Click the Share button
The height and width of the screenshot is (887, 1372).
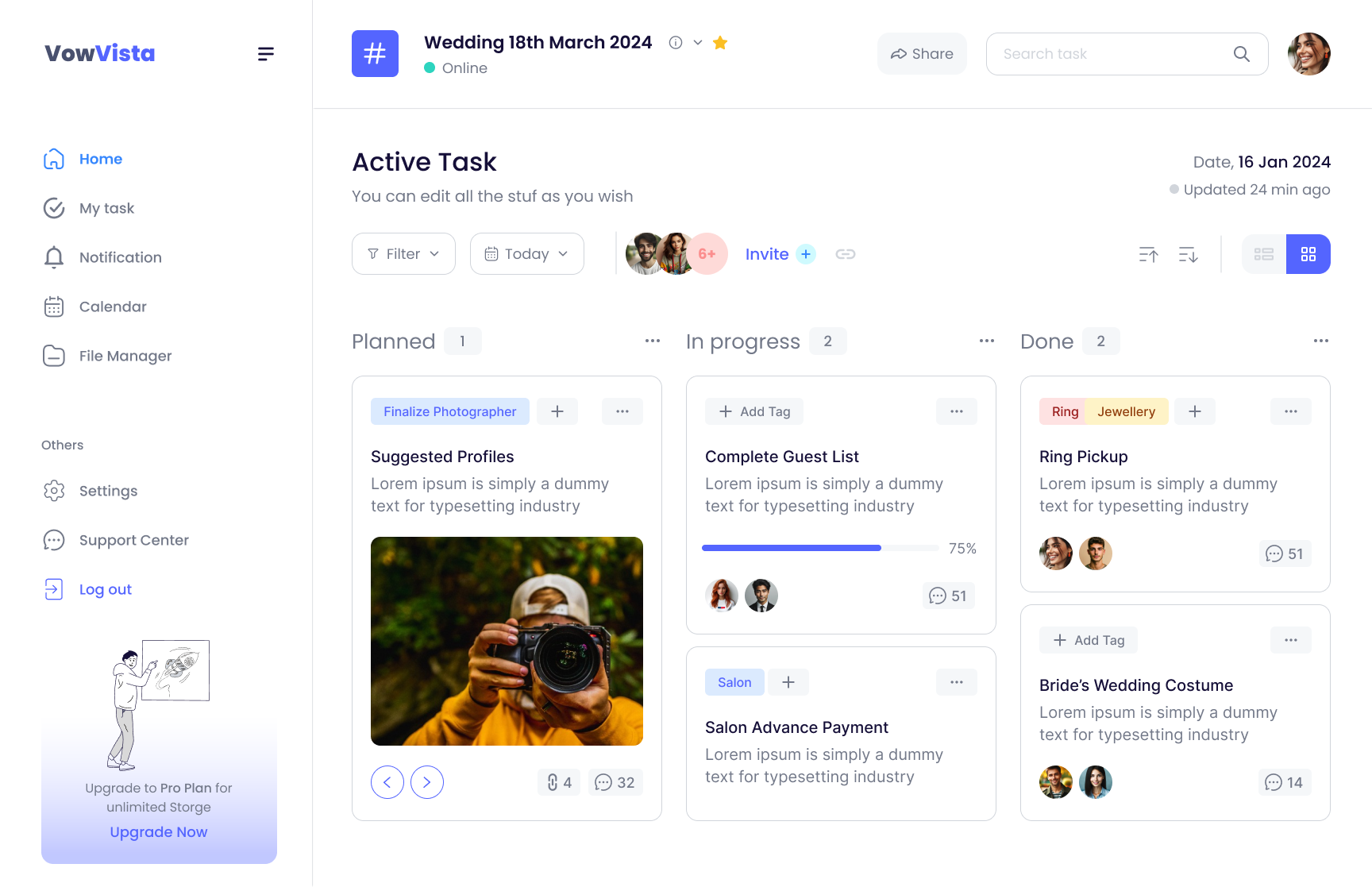point(922,54)
